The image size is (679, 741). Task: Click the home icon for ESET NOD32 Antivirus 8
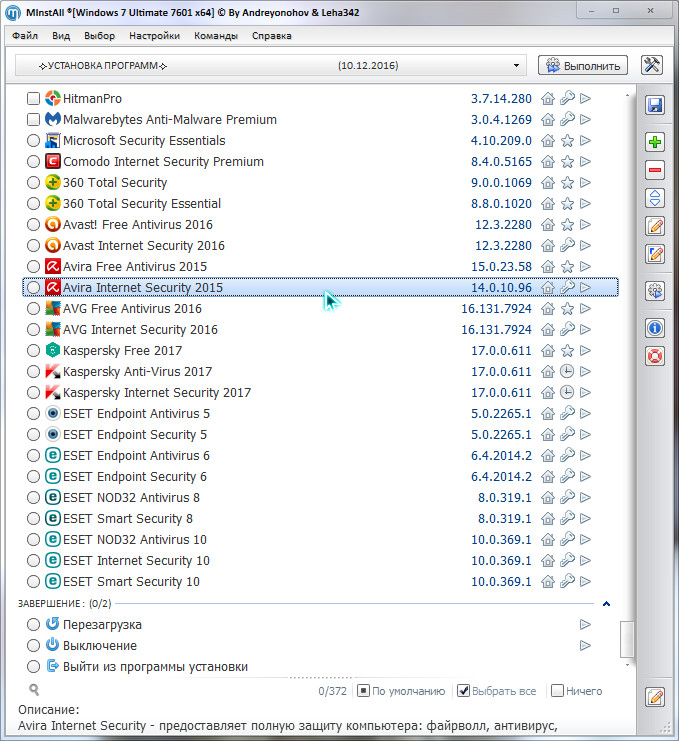(x=548, y=497)
